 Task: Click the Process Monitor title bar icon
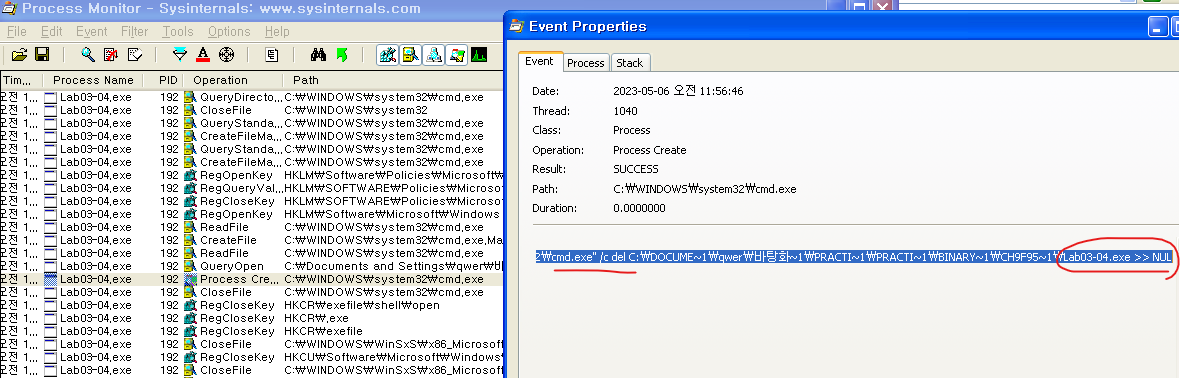(x=8, y=9)
